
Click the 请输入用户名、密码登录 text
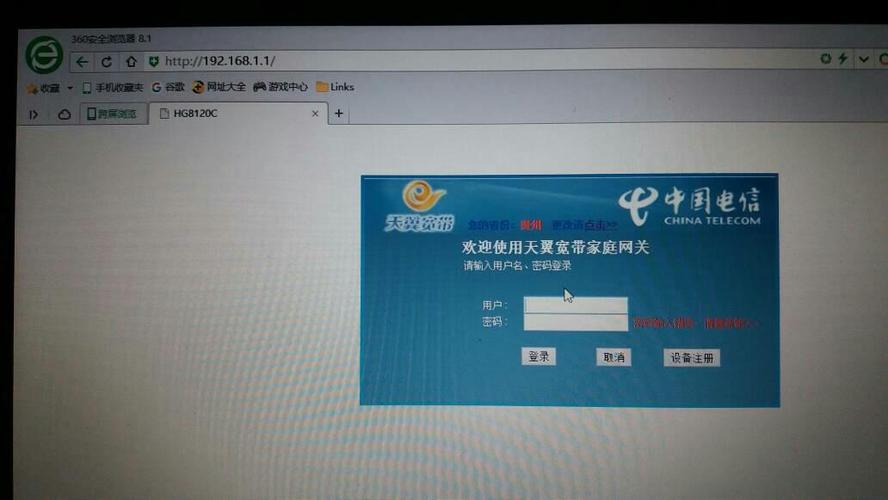517,266
